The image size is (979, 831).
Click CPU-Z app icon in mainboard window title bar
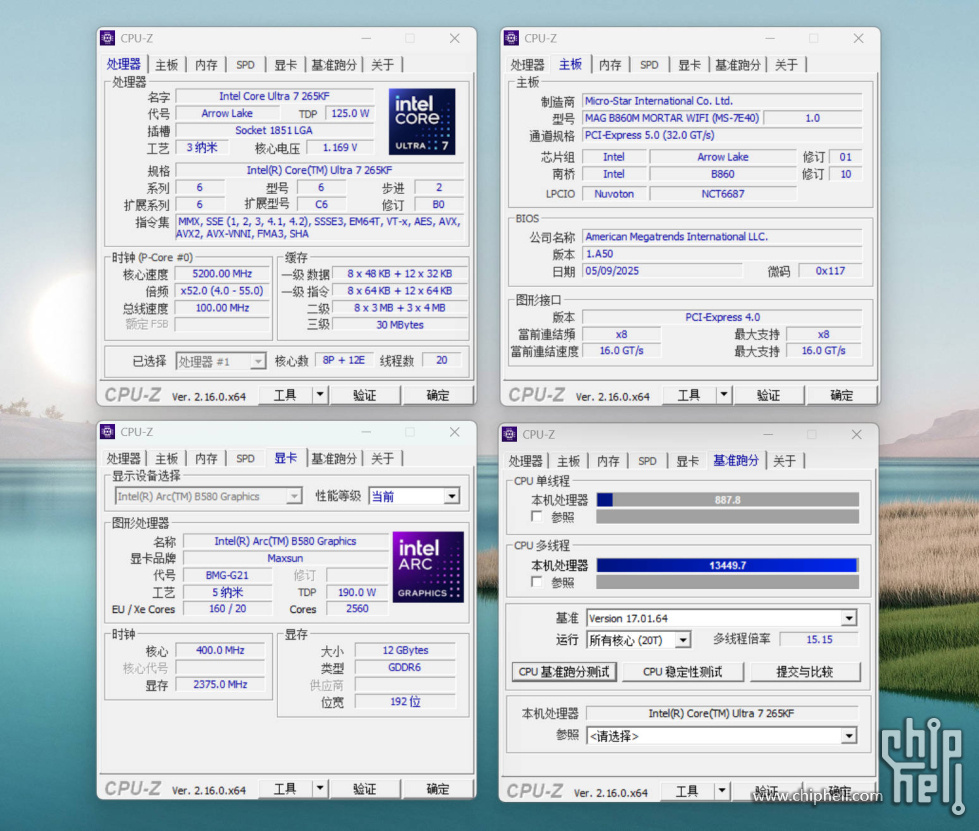511,38
